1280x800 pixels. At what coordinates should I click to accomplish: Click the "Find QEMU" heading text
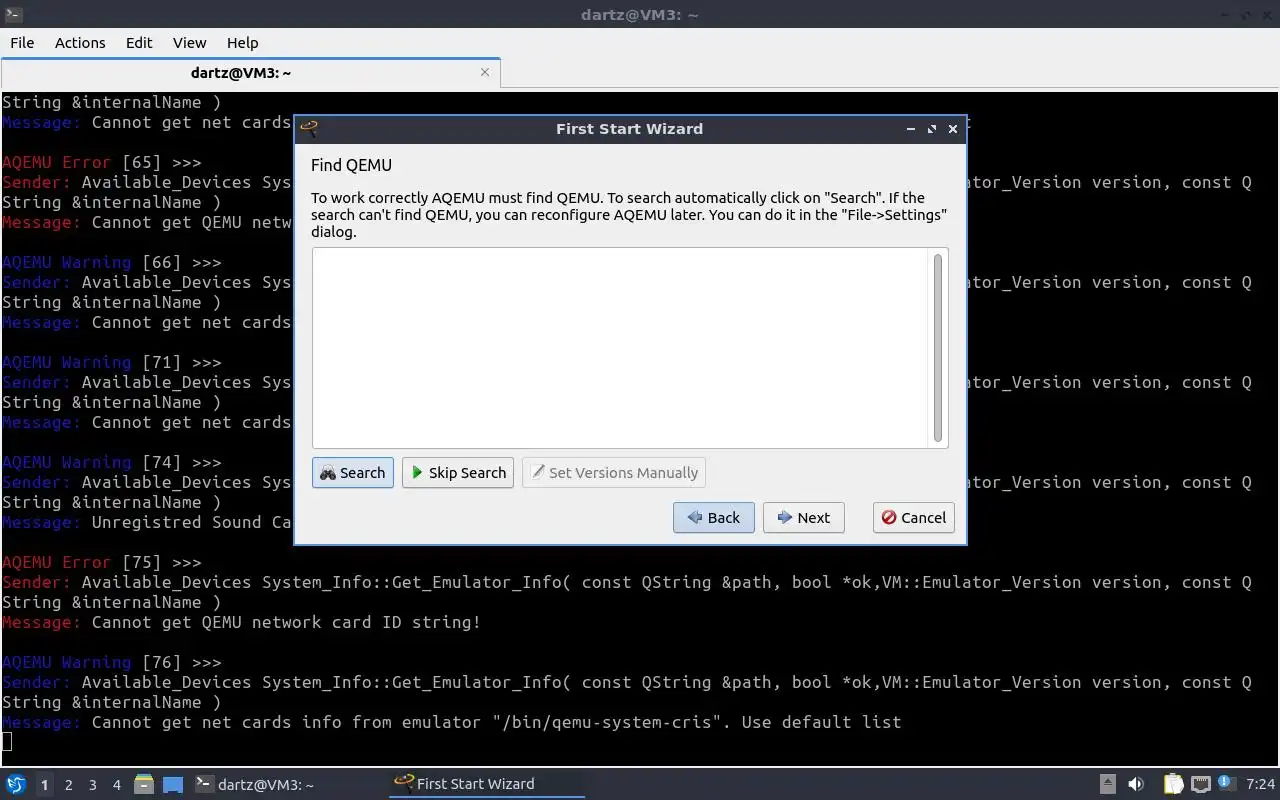pos(351,165)
